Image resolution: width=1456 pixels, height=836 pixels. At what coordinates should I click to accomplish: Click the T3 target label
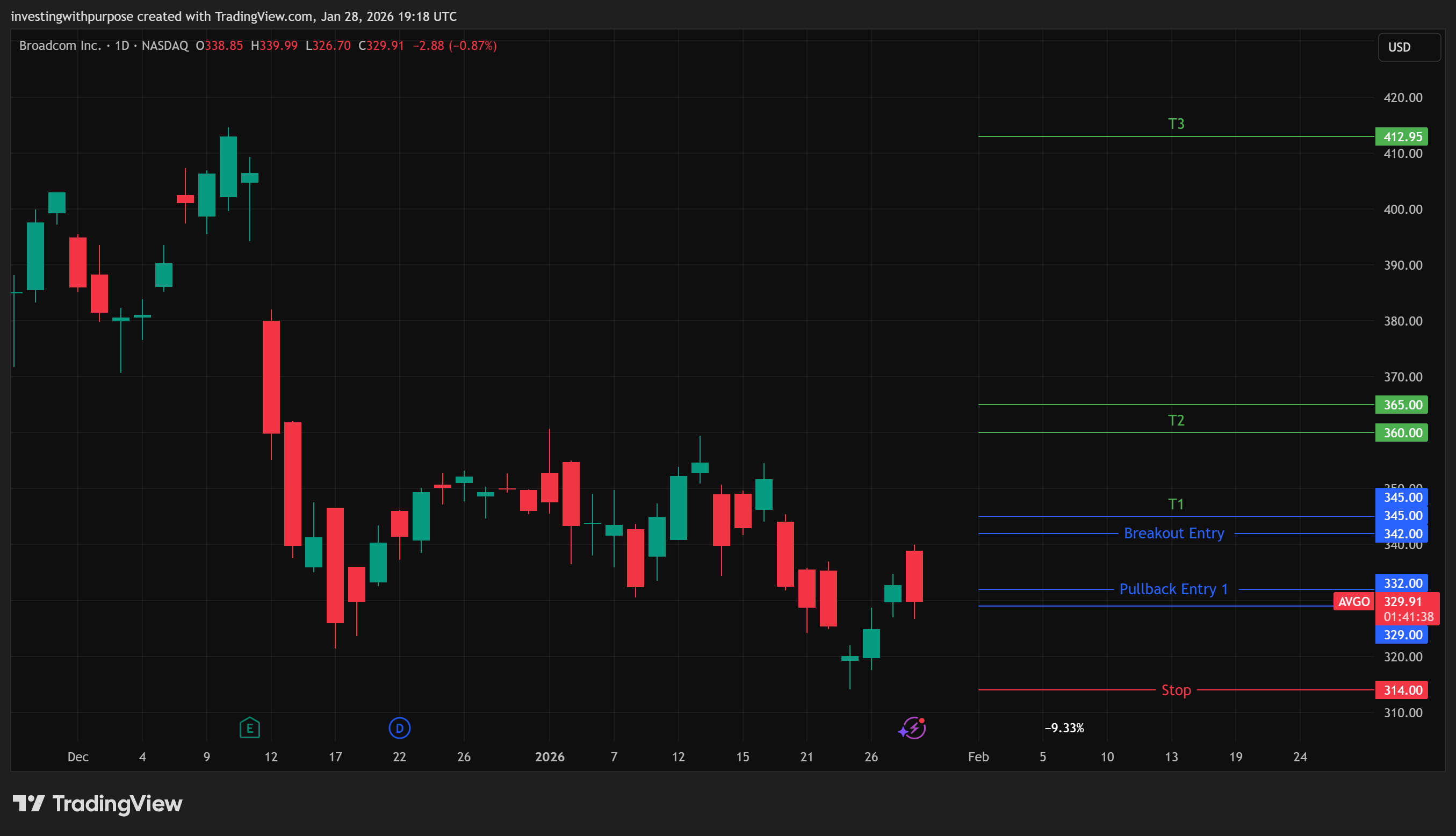pos(1176,124)
